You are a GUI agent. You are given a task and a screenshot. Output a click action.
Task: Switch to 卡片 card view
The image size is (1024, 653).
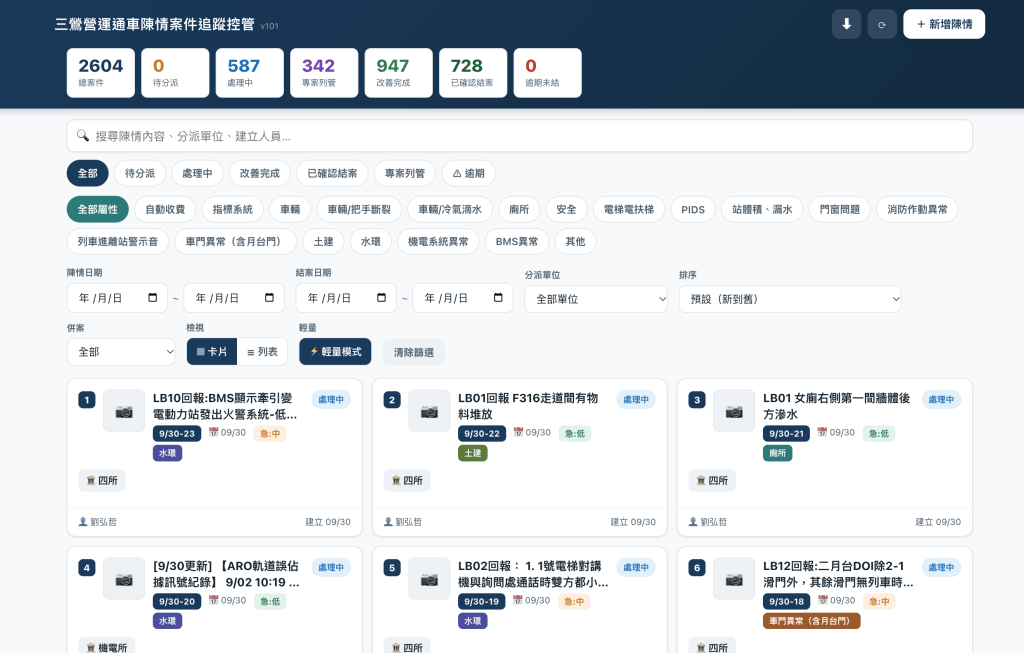212,351
